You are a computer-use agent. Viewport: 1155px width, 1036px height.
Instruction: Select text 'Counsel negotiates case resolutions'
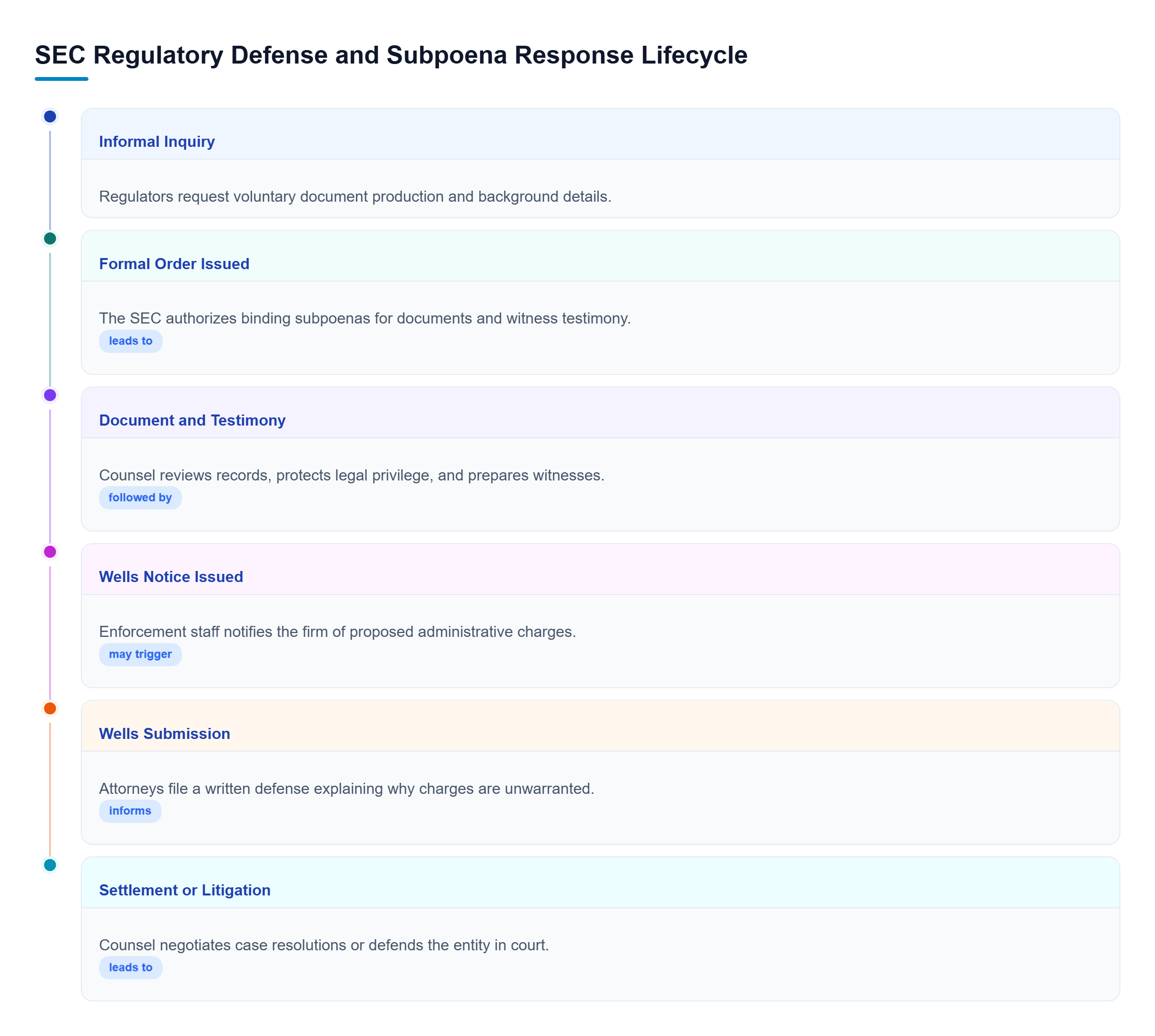click(x=222, y=945)
